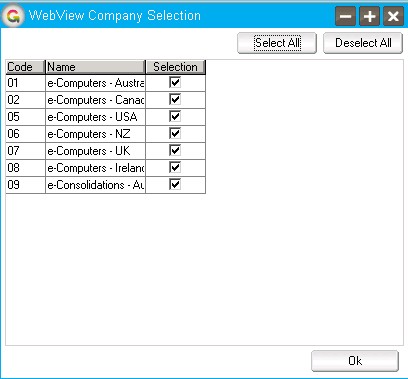This screenshot has width=408, height=379.
Task: Select code cell 09
Action: coord(25,185)
